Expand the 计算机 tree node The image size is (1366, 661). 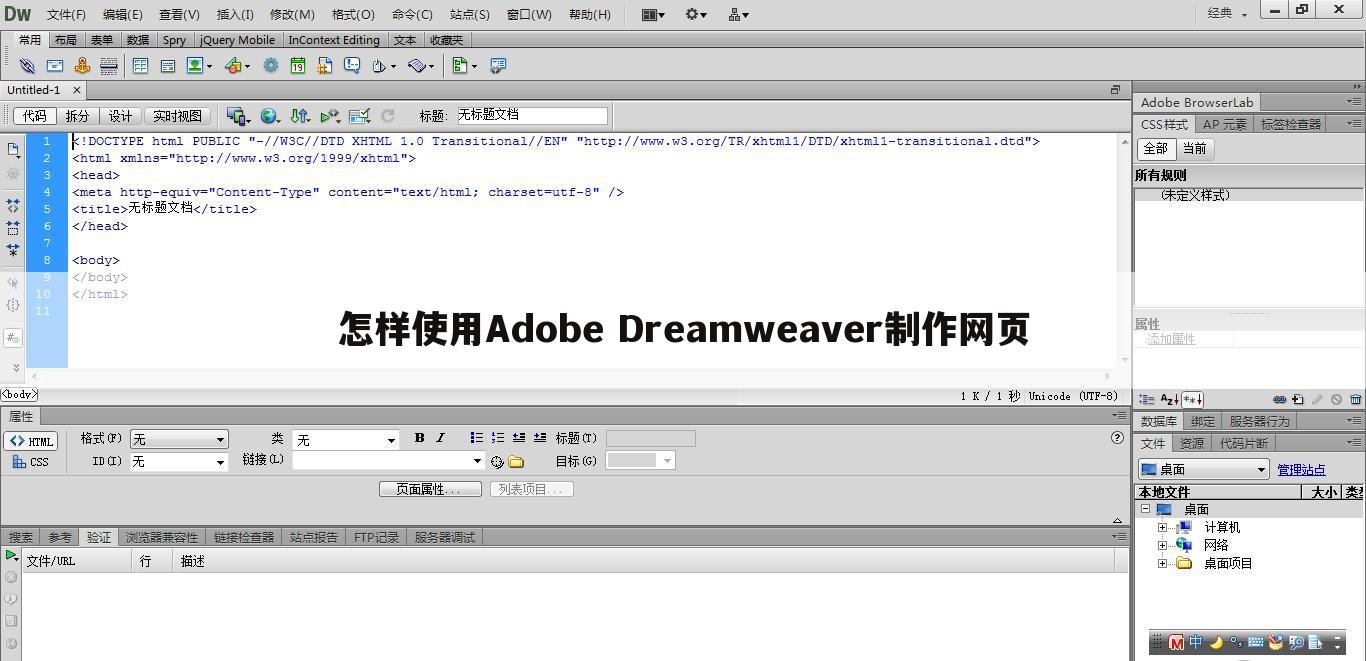[x=1161, y=527]
